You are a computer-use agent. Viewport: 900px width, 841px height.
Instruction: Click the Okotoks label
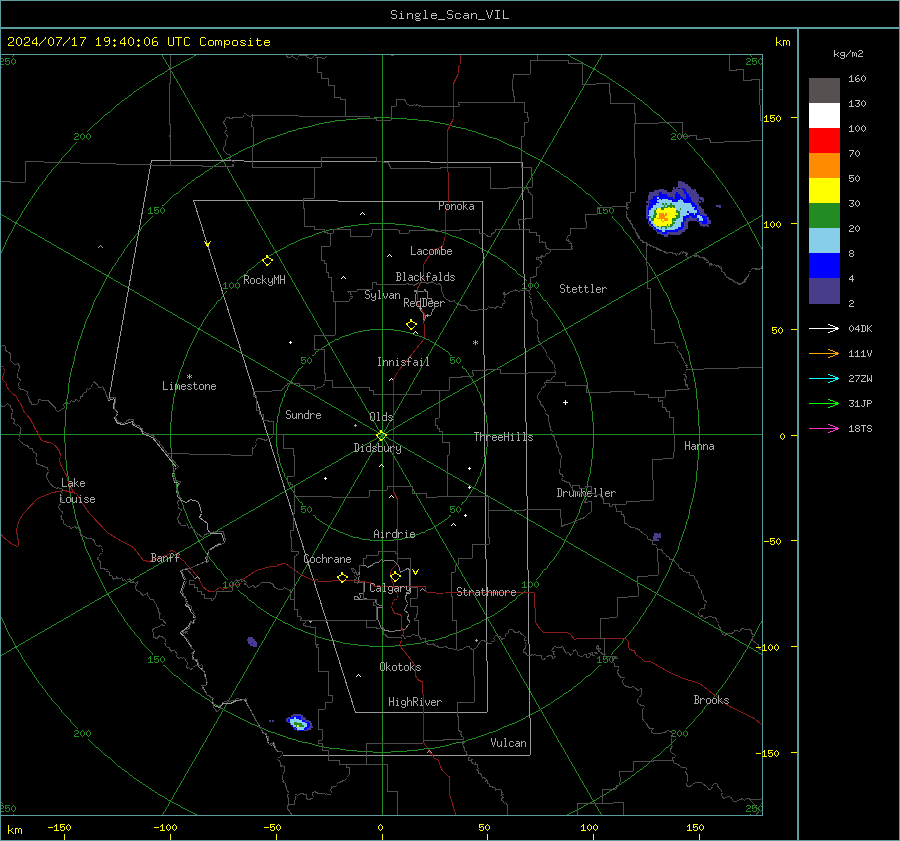pos(400,667)
